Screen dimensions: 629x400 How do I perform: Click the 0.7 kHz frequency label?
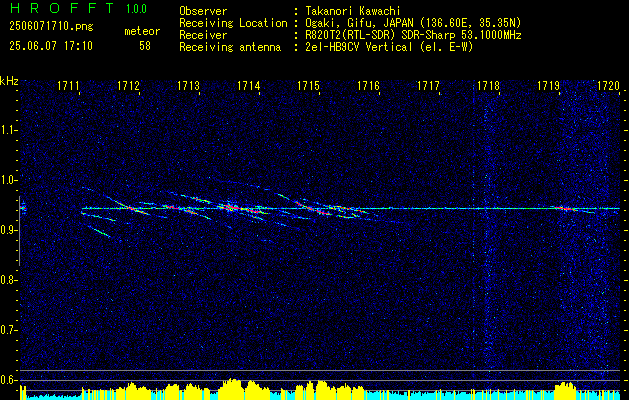coord(9,330)
